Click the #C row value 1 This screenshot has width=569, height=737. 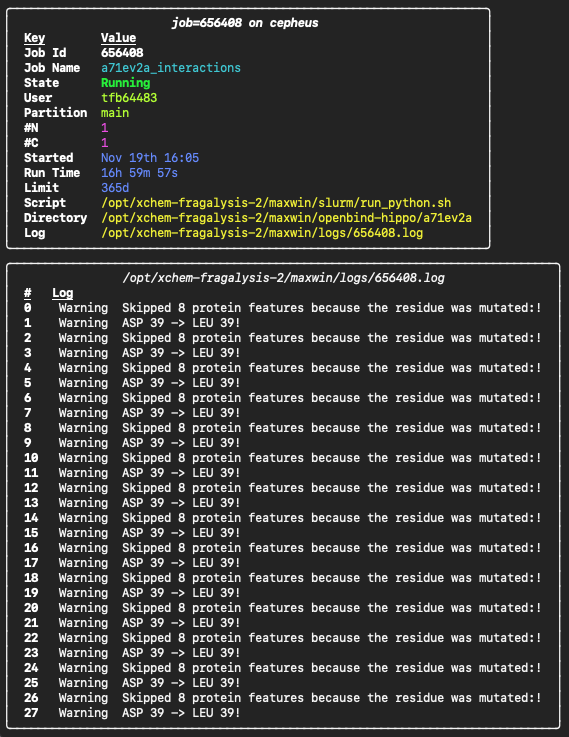[104, 143]
